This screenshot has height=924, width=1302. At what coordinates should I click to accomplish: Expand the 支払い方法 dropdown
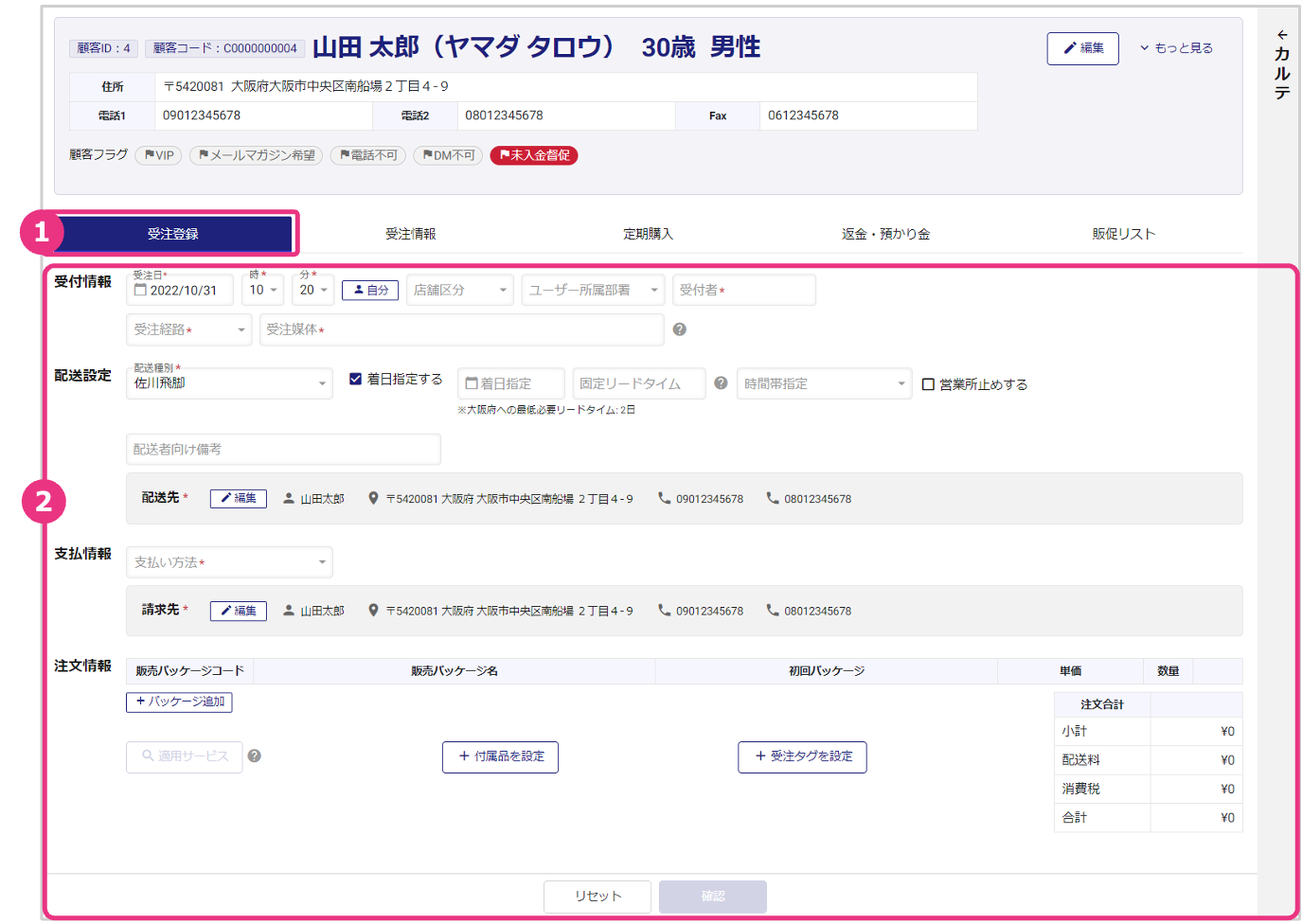[x=229, y=562]
